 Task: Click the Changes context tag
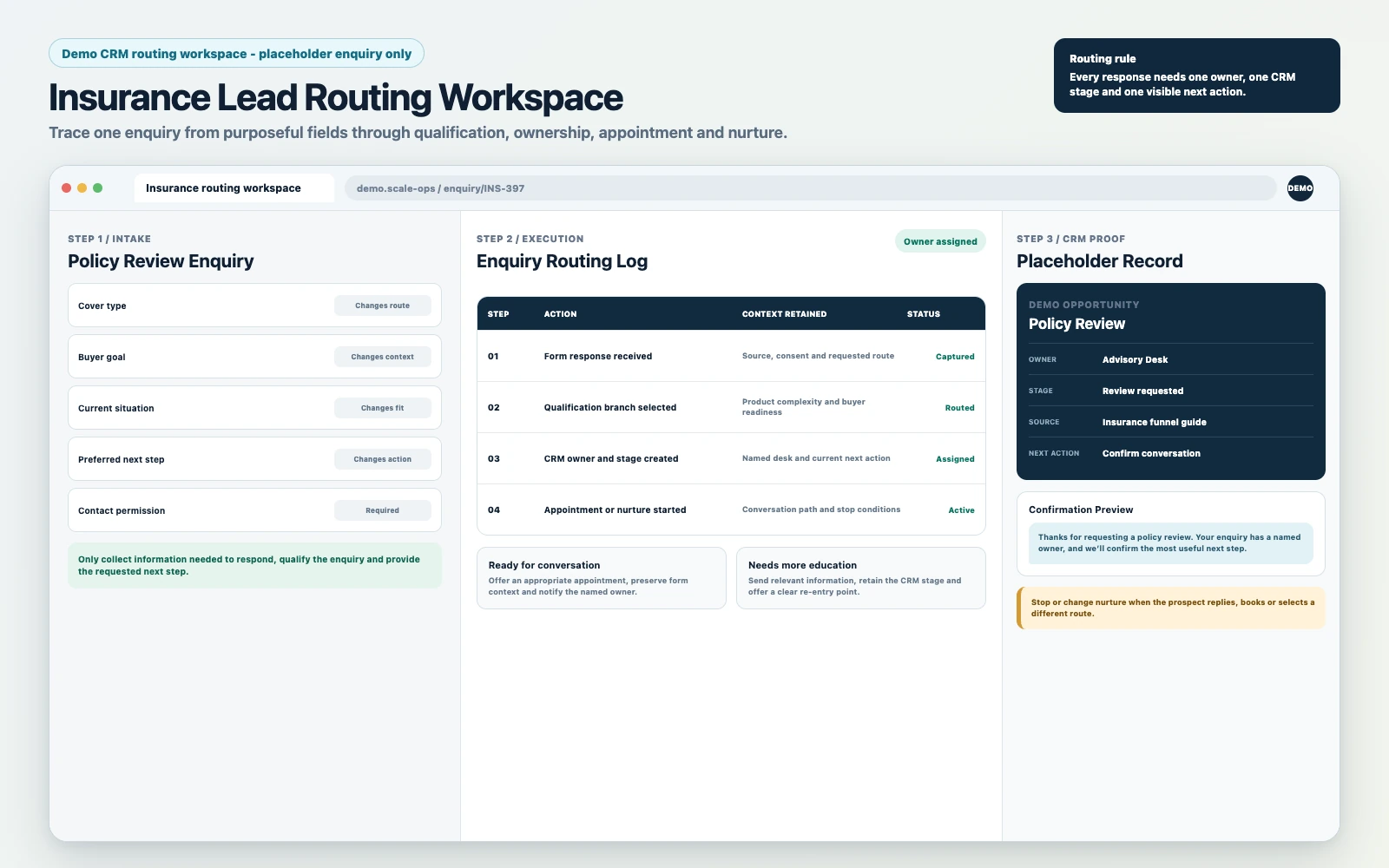click(x=383, y=357)
